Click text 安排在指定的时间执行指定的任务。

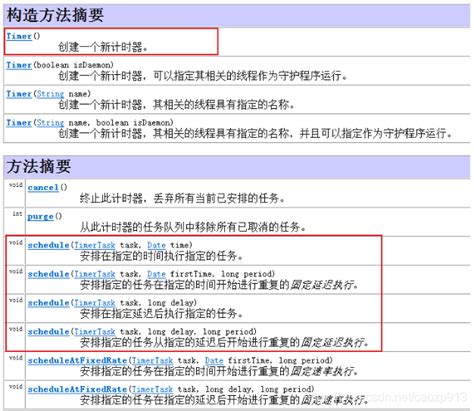pos(161,256)
